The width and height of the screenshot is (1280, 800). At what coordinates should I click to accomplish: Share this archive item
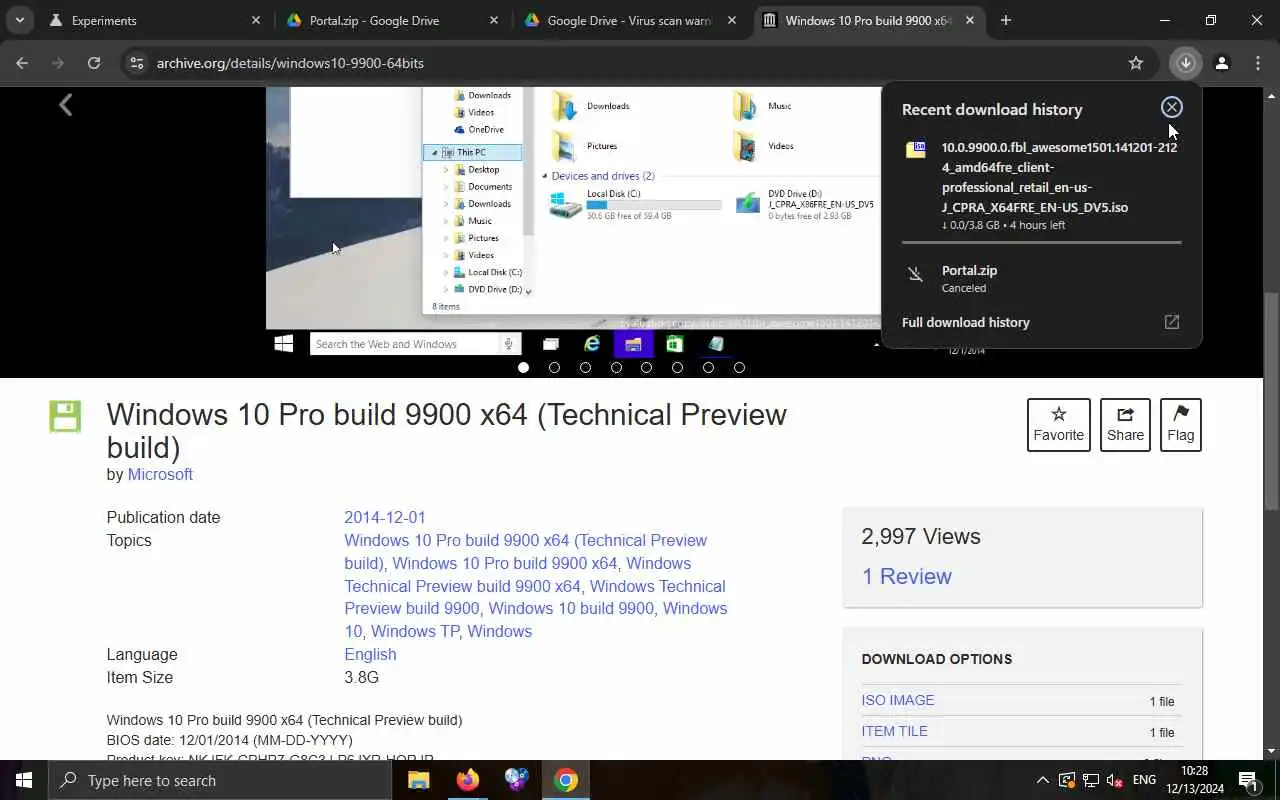click(1125, 424)
